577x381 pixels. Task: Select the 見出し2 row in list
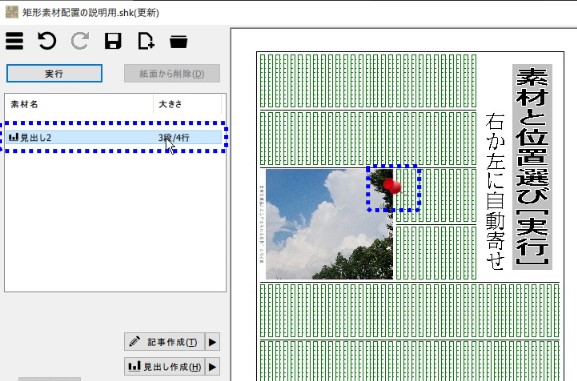click(114, 137)
